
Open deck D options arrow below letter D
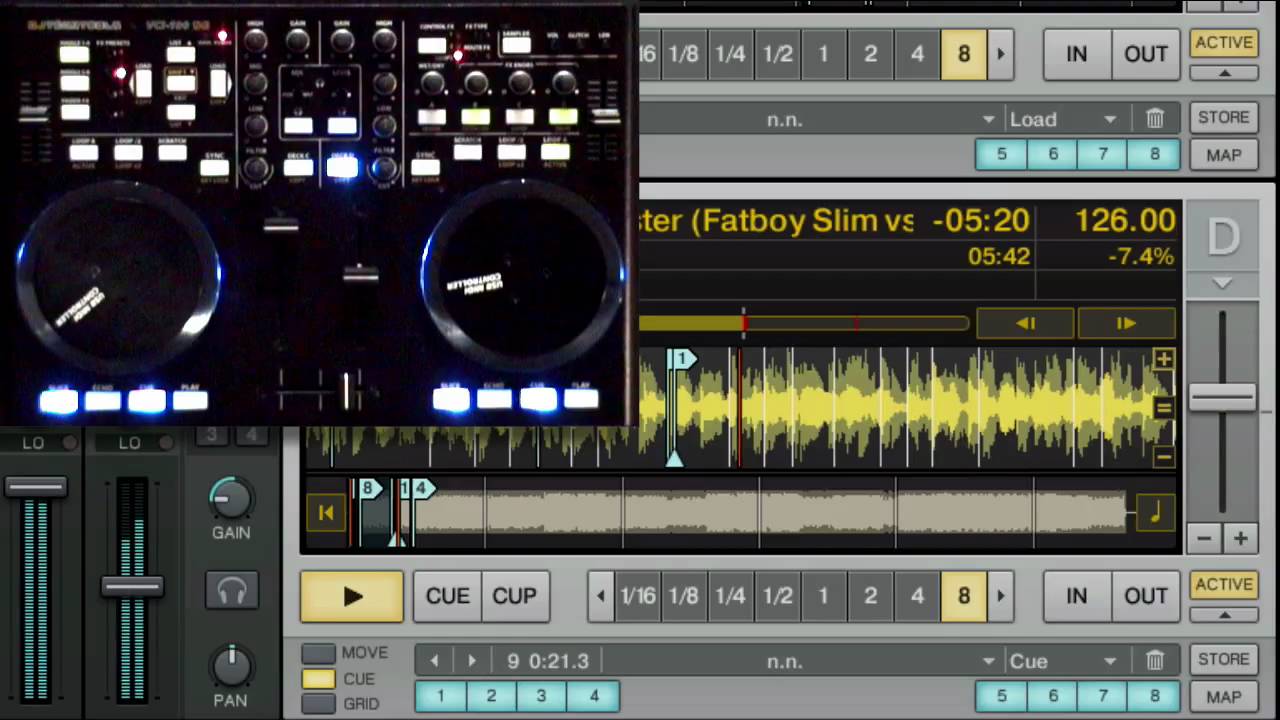click(x=1222, y=284)
